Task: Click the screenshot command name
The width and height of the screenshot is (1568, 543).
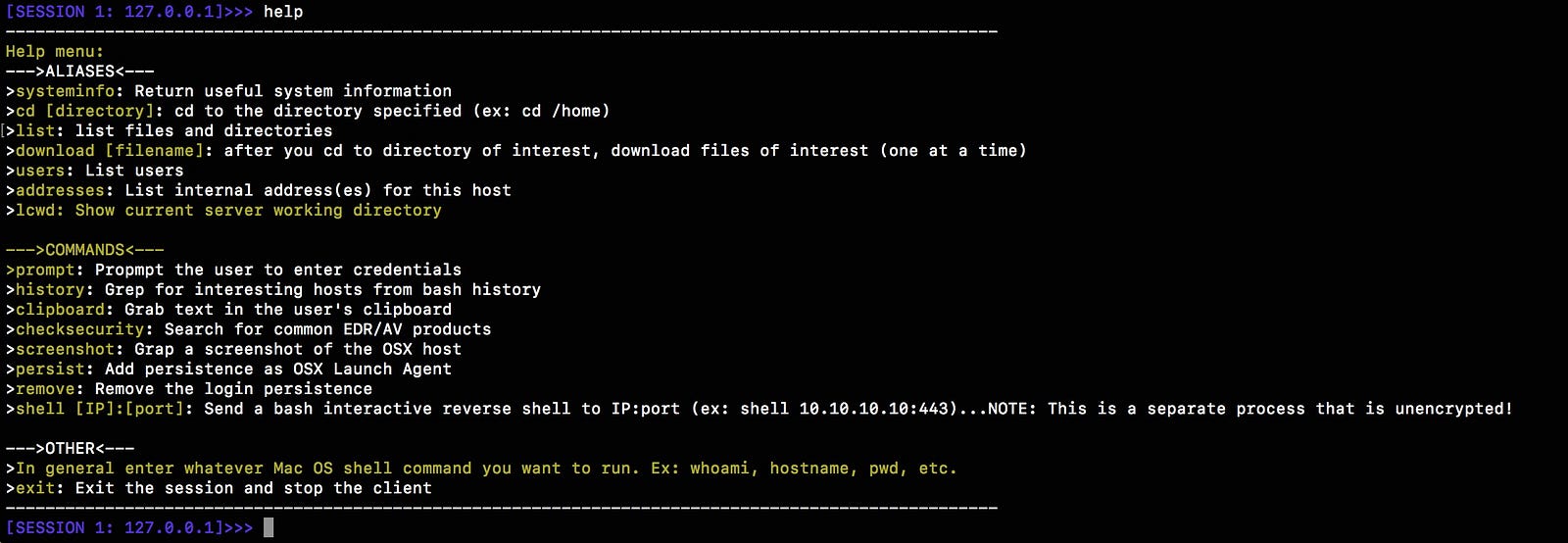Action: point(65,349)
